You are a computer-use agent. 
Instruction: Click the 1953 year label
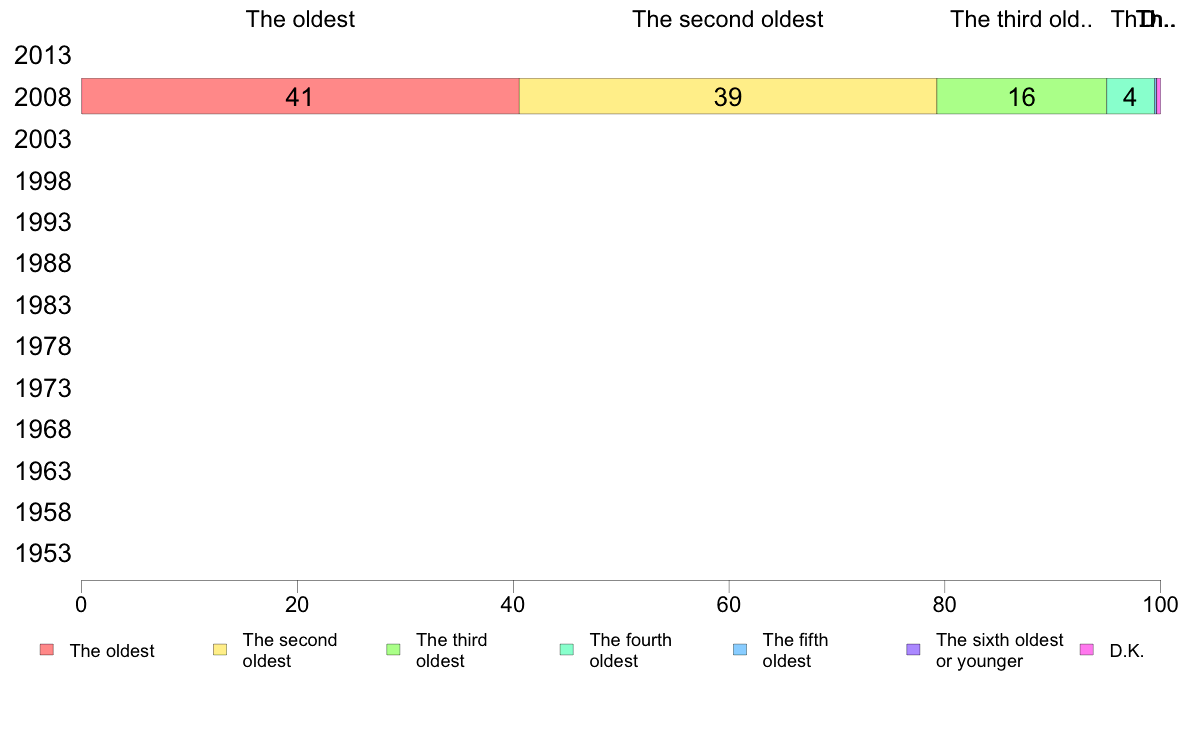42,553
